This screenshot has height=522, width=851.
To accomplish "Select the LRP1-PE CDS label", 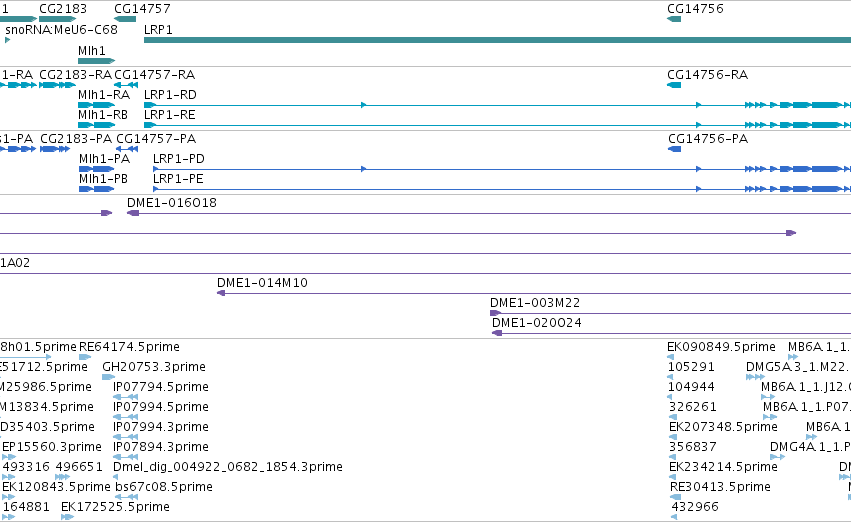I will tap(178, 179).
